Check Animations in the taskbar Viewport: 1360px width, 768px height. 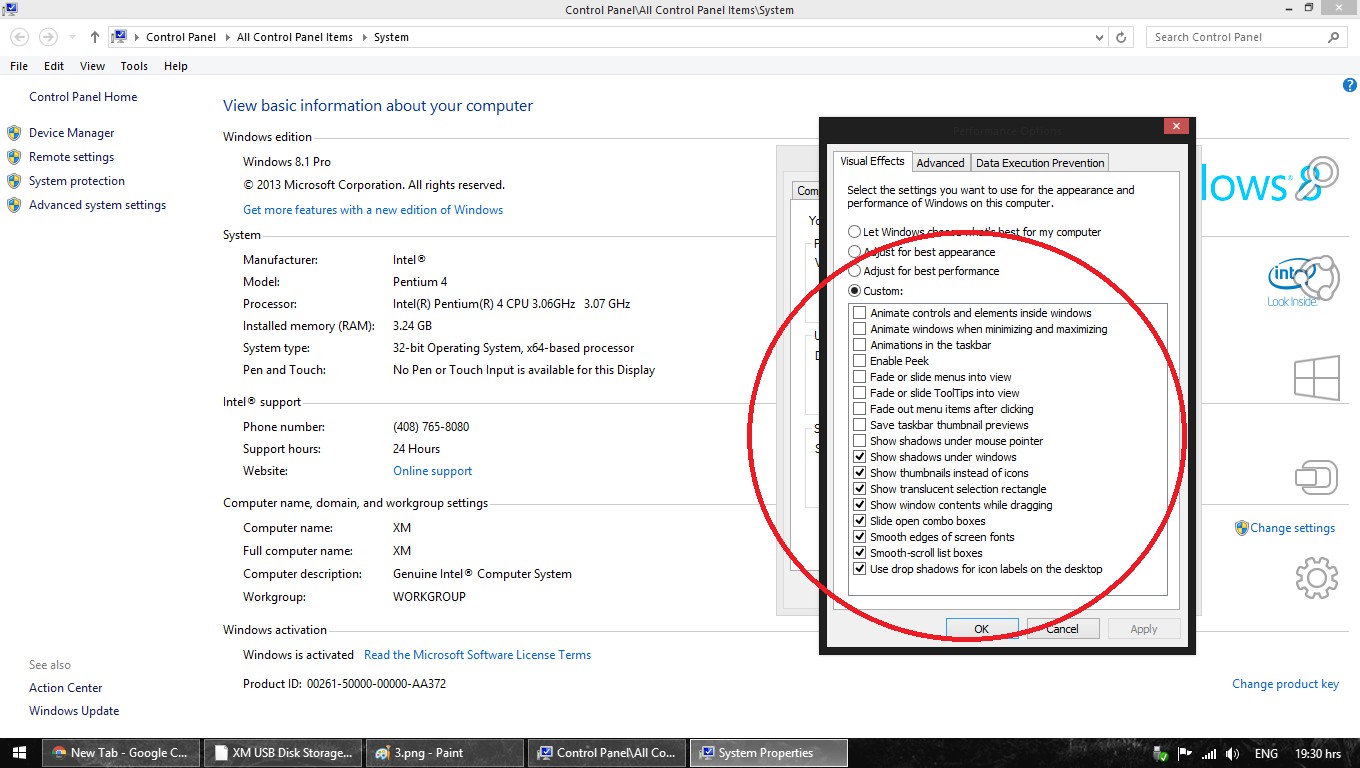859,345
